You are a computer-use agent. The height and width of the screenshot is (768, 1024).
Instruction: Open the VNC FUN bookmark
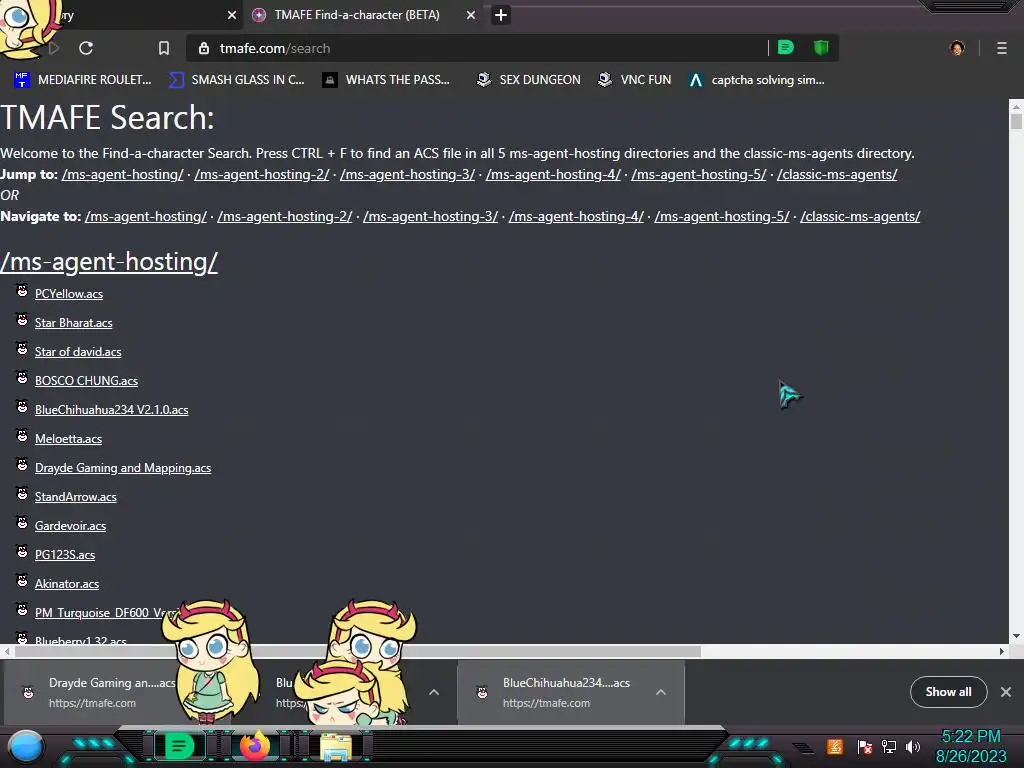635,80
